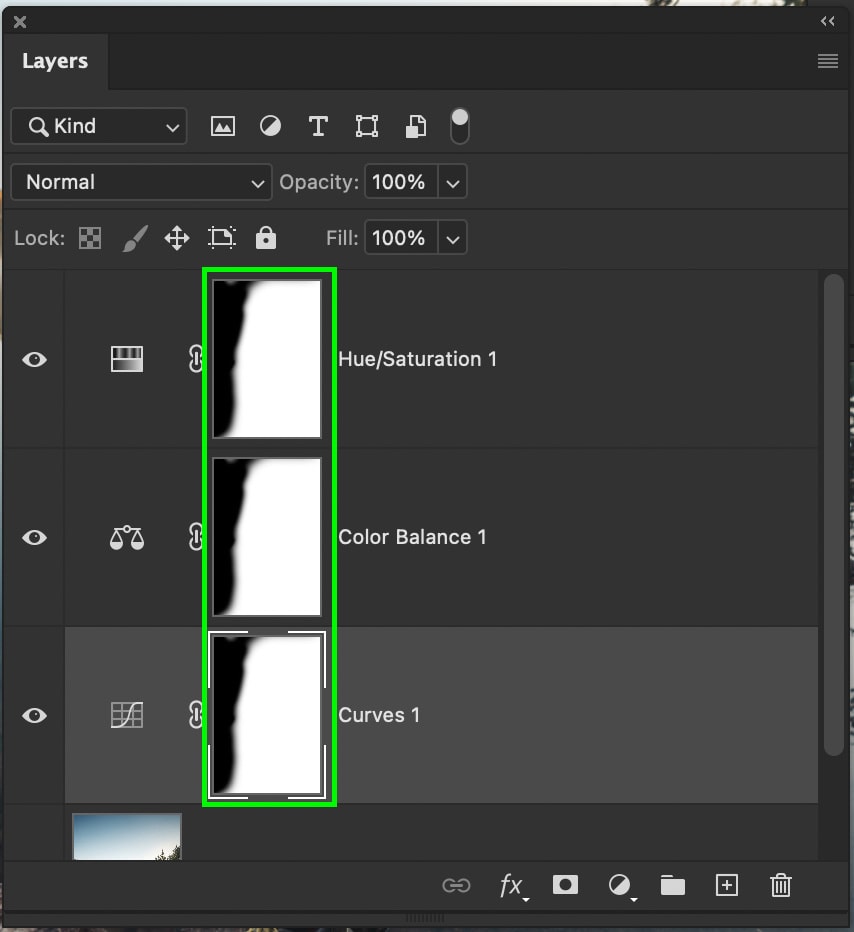Expand the Opacity slider arrow
This screenshot has height=932, width=854.
[453, 182]
